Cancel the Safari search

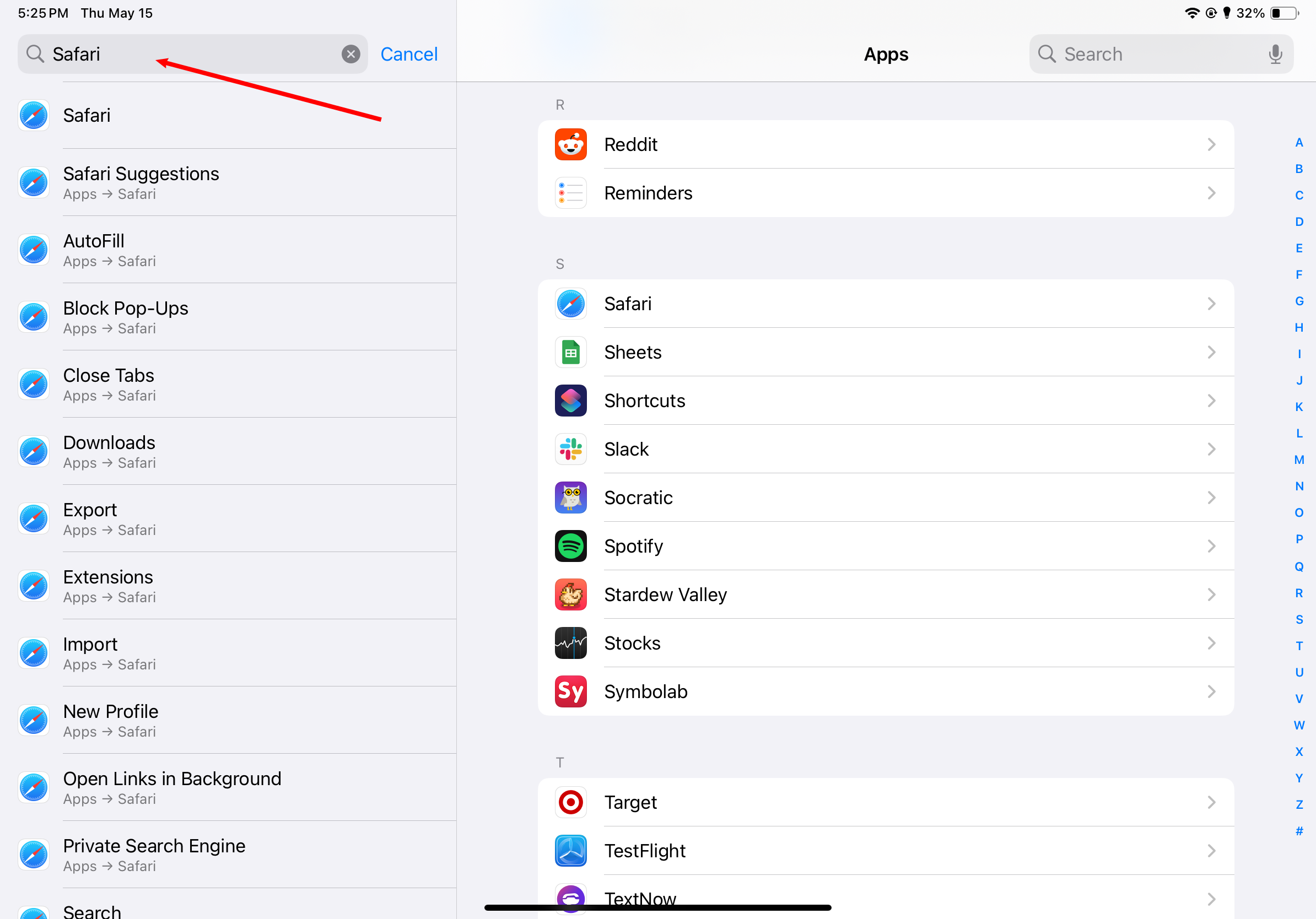[409, 54]
